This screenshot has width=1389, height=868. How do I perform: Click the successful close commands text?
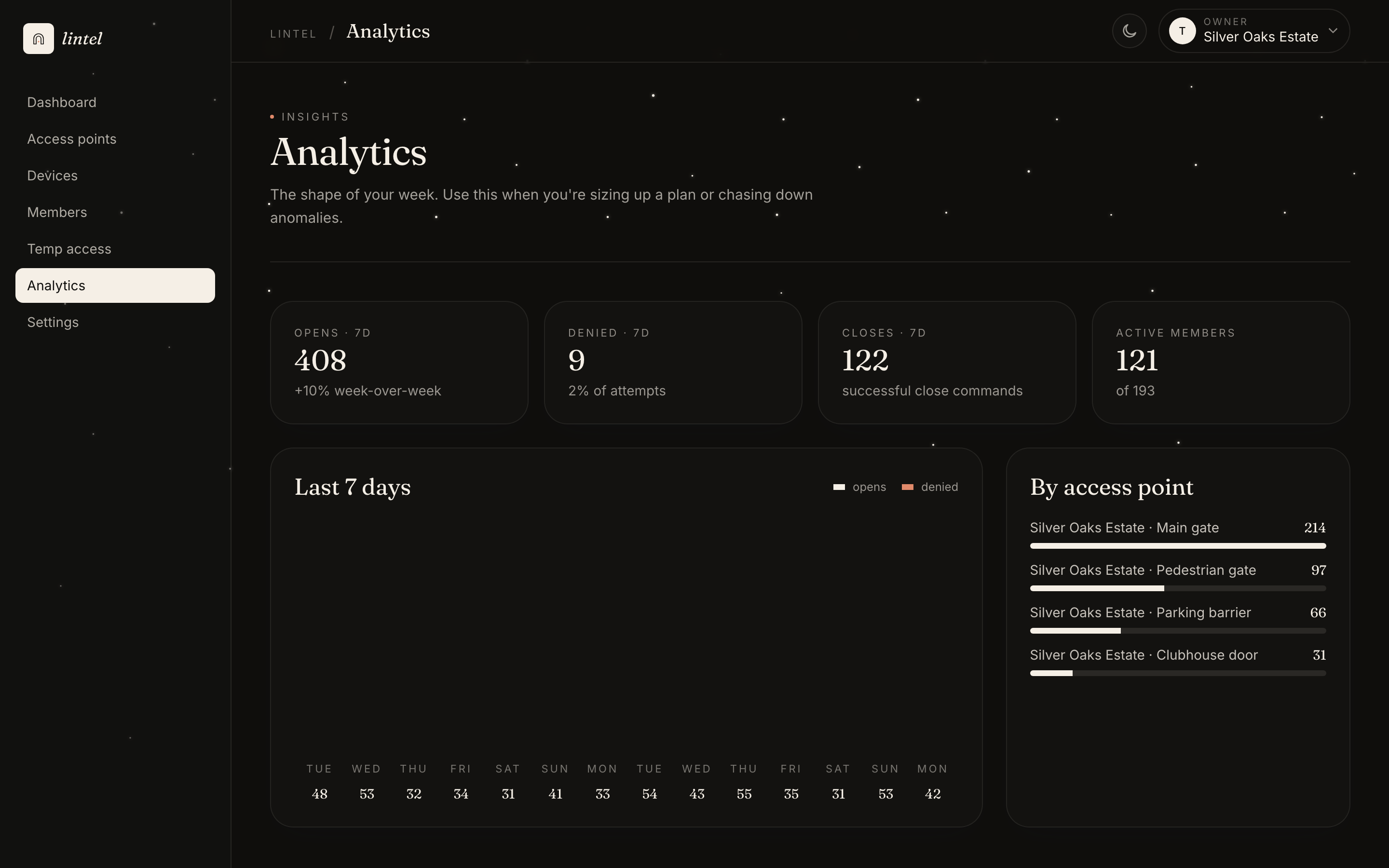pyautogui.click(x=932, y=391)
